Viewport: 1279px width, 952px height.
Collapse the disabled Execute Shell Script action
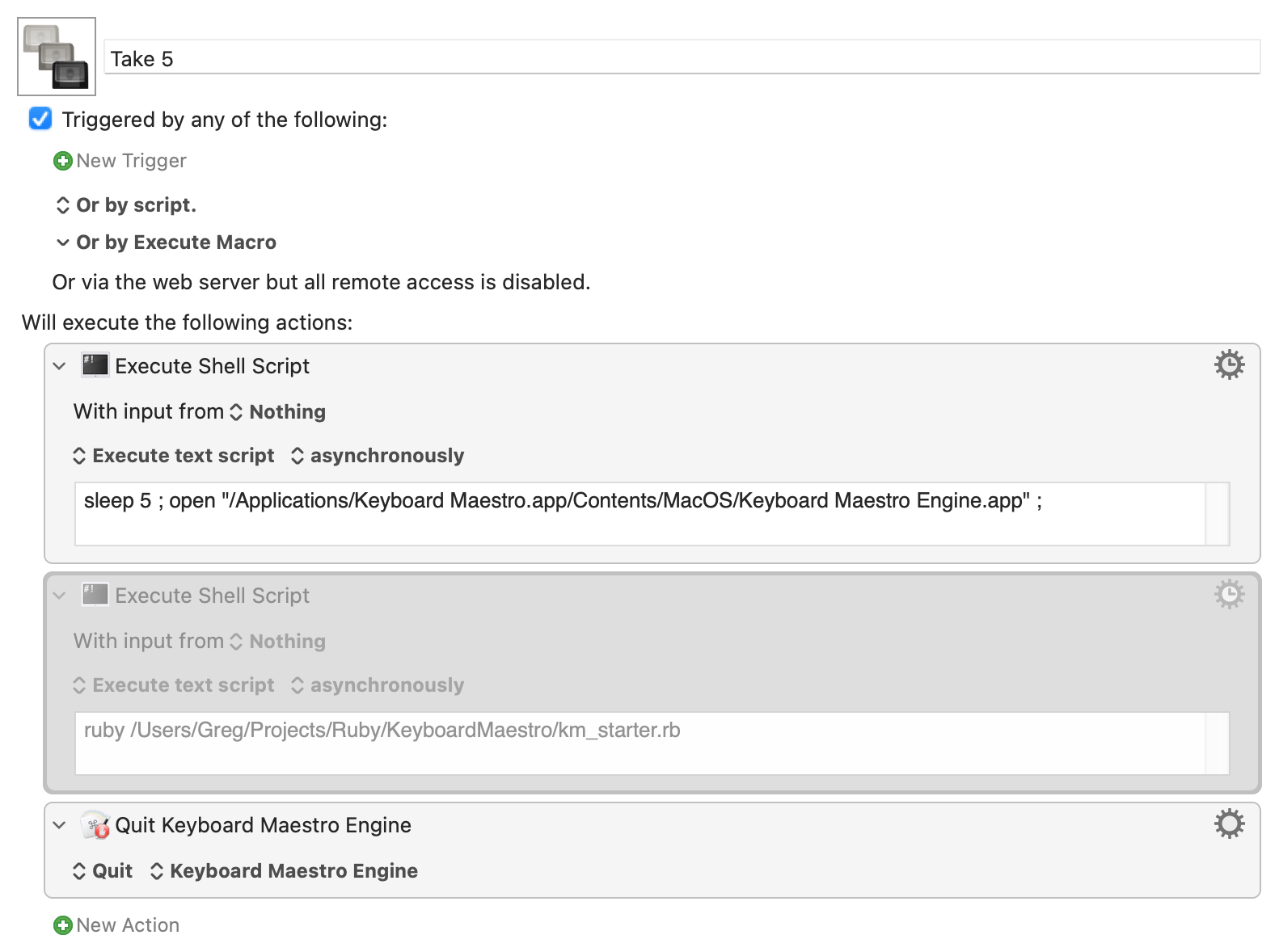pos(59,596)
